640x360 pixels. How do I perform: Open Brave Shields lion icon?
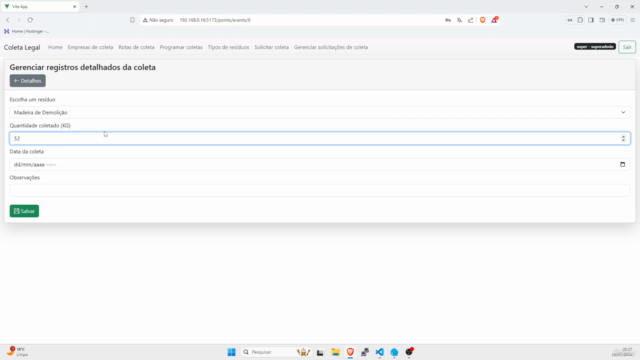point(482,20)
